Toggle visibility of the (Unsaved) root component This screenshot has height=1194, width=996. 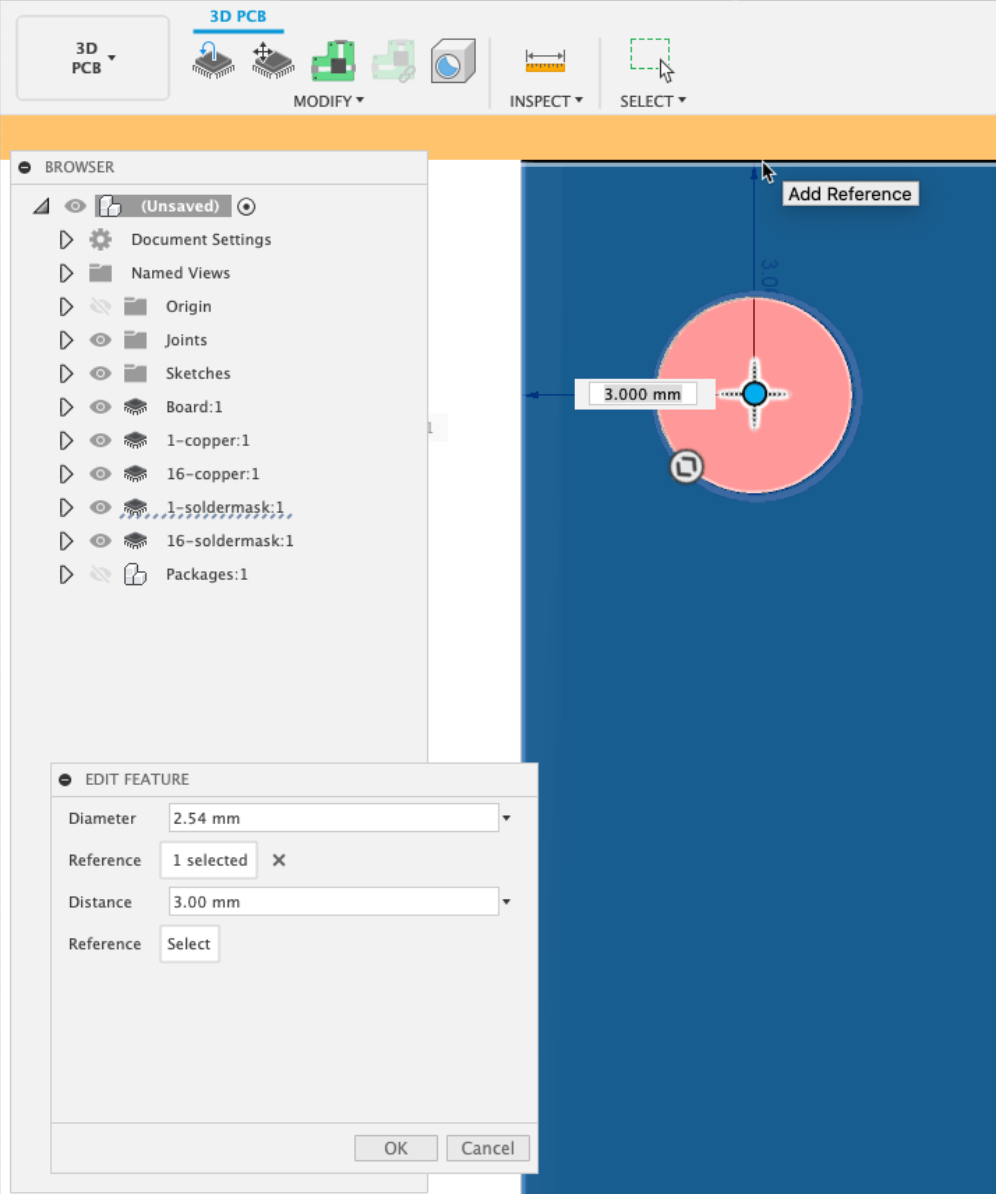tap(75, 206)
